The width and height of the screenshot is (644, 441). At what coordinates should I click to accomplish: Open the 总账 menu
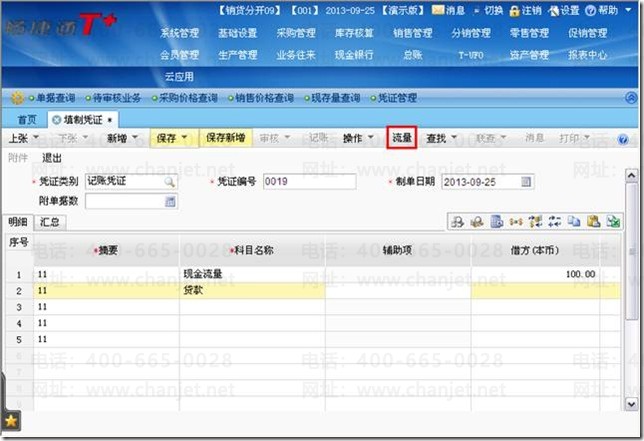pyautogui.click(x=412, y=55)
